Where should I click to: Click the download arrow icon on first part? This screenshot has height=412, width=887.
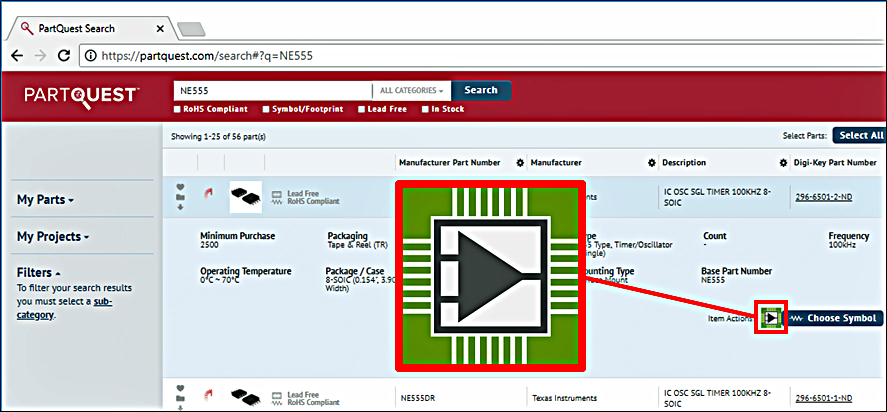click(x=180, y=207)
